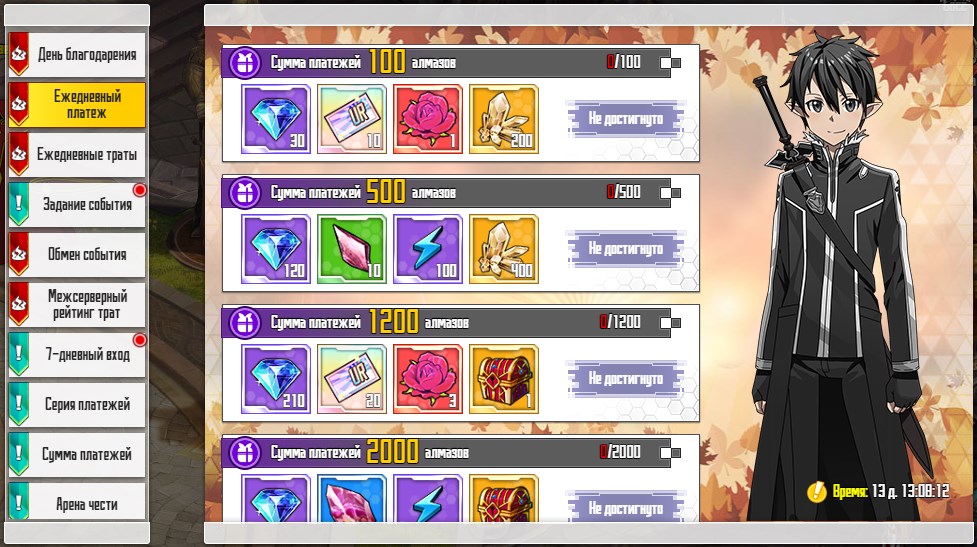Open Межсерверный рейтинг трат tab
The height and width of the screenshot is (547, 977).
tap(77, 305)
